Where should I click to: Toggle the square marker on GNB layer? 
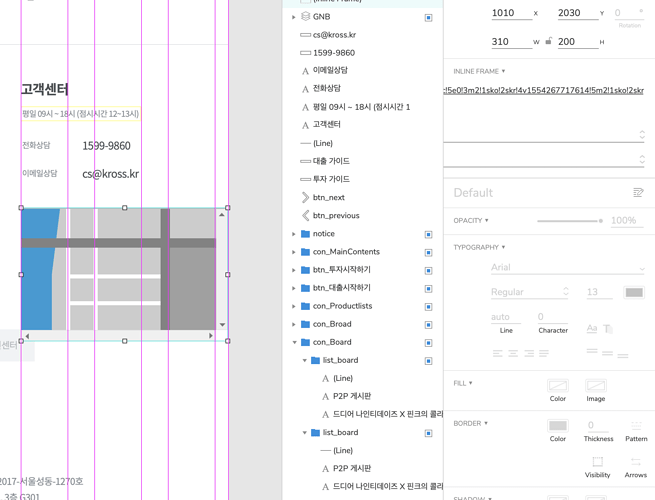point(428,17)
